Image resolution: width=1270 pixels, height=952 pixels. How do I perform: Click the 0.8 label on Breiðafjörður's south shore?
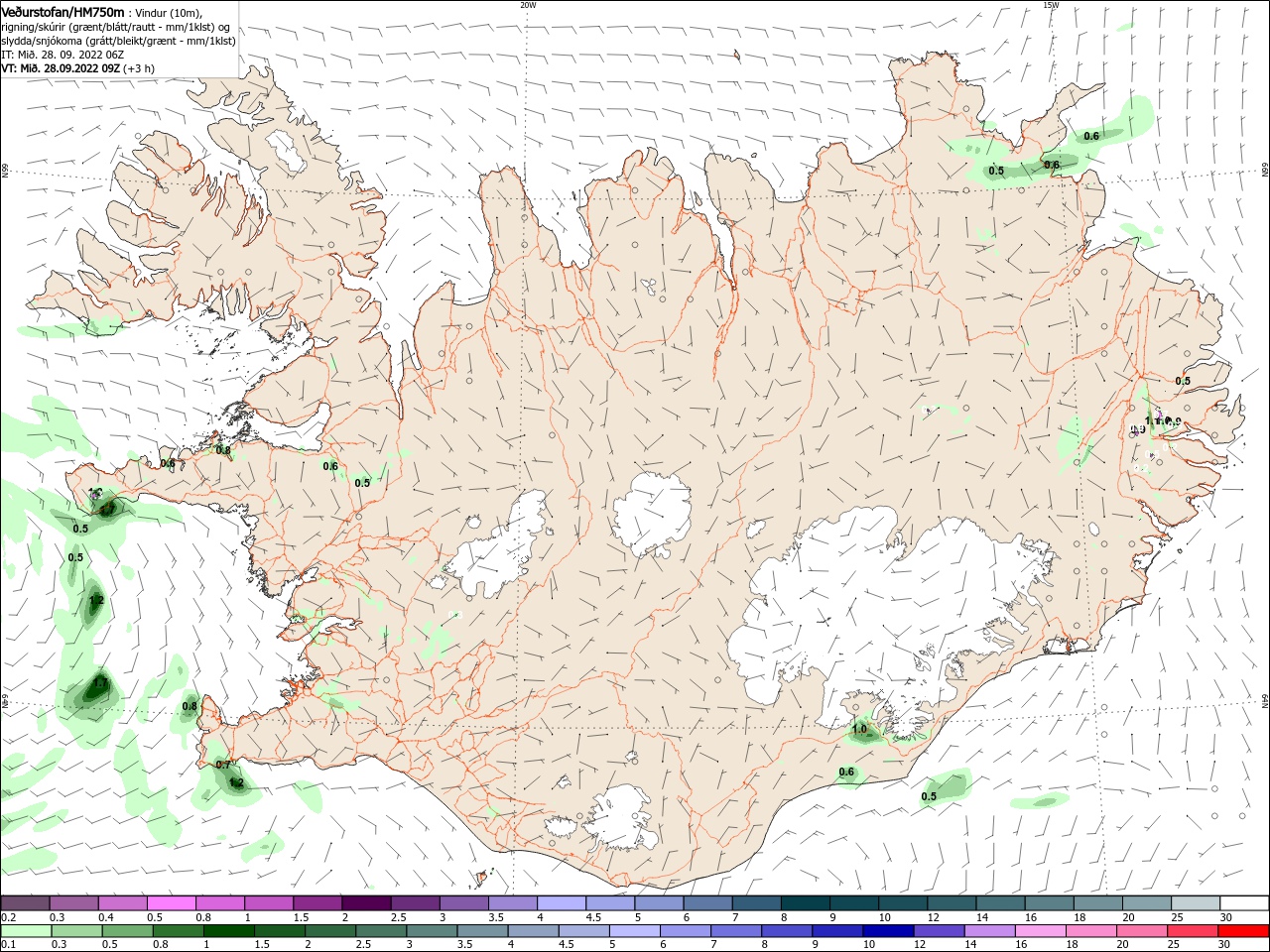pos(223,450)
